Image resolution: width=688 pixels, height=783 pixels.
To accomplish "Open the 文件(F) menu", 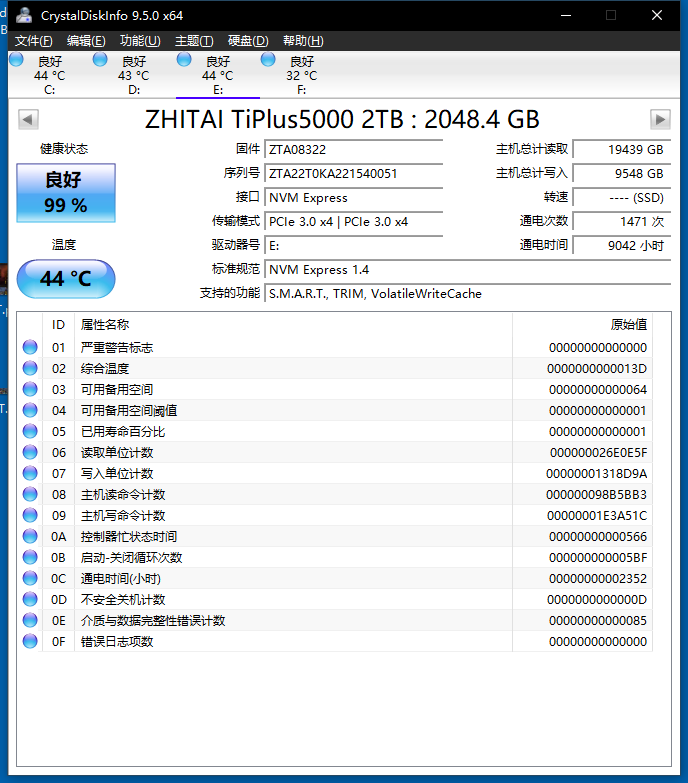I will point(33,40).
